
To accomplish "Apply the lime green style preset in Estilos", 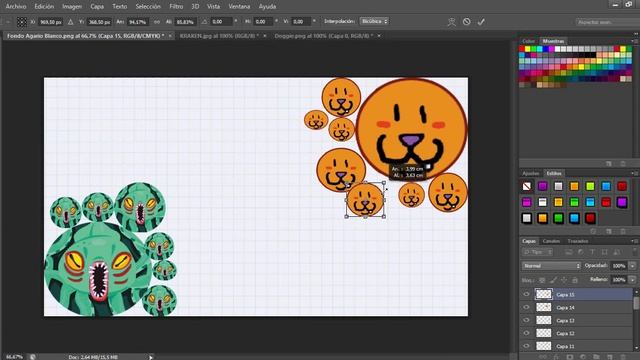I will [590, 187].
